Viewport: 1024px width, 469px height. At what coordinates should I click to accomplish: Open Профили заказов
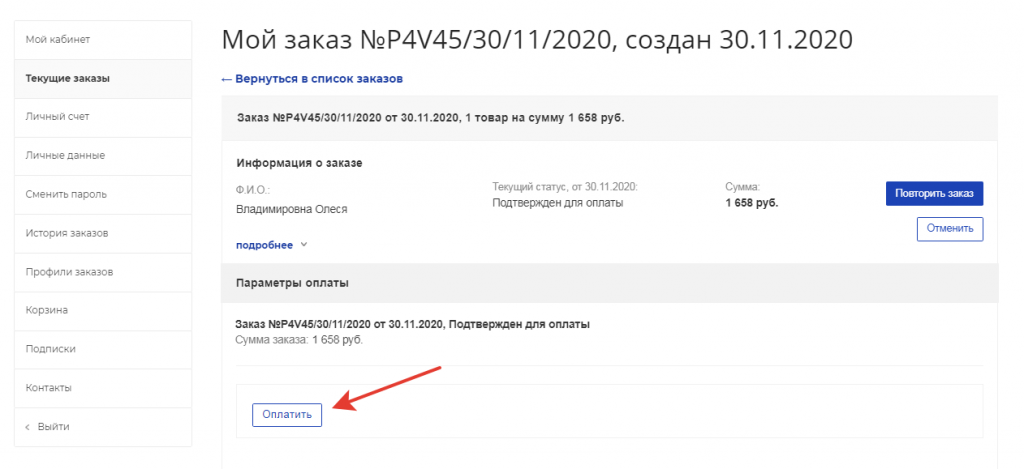pos(103,272)
